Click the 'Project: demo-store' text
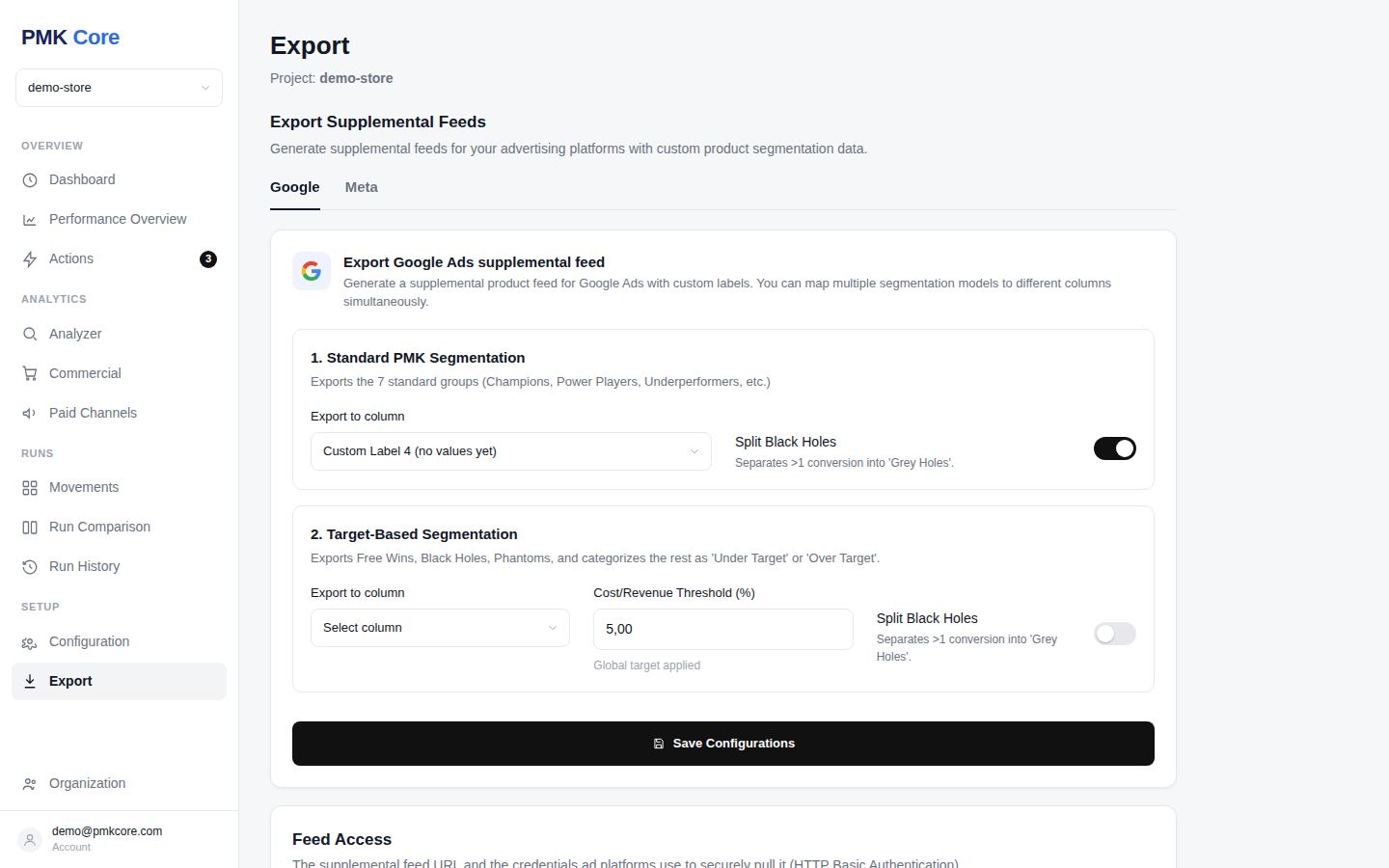Image resolution: width=1389 pixels, height=868 pixels. tap(332, 78)
